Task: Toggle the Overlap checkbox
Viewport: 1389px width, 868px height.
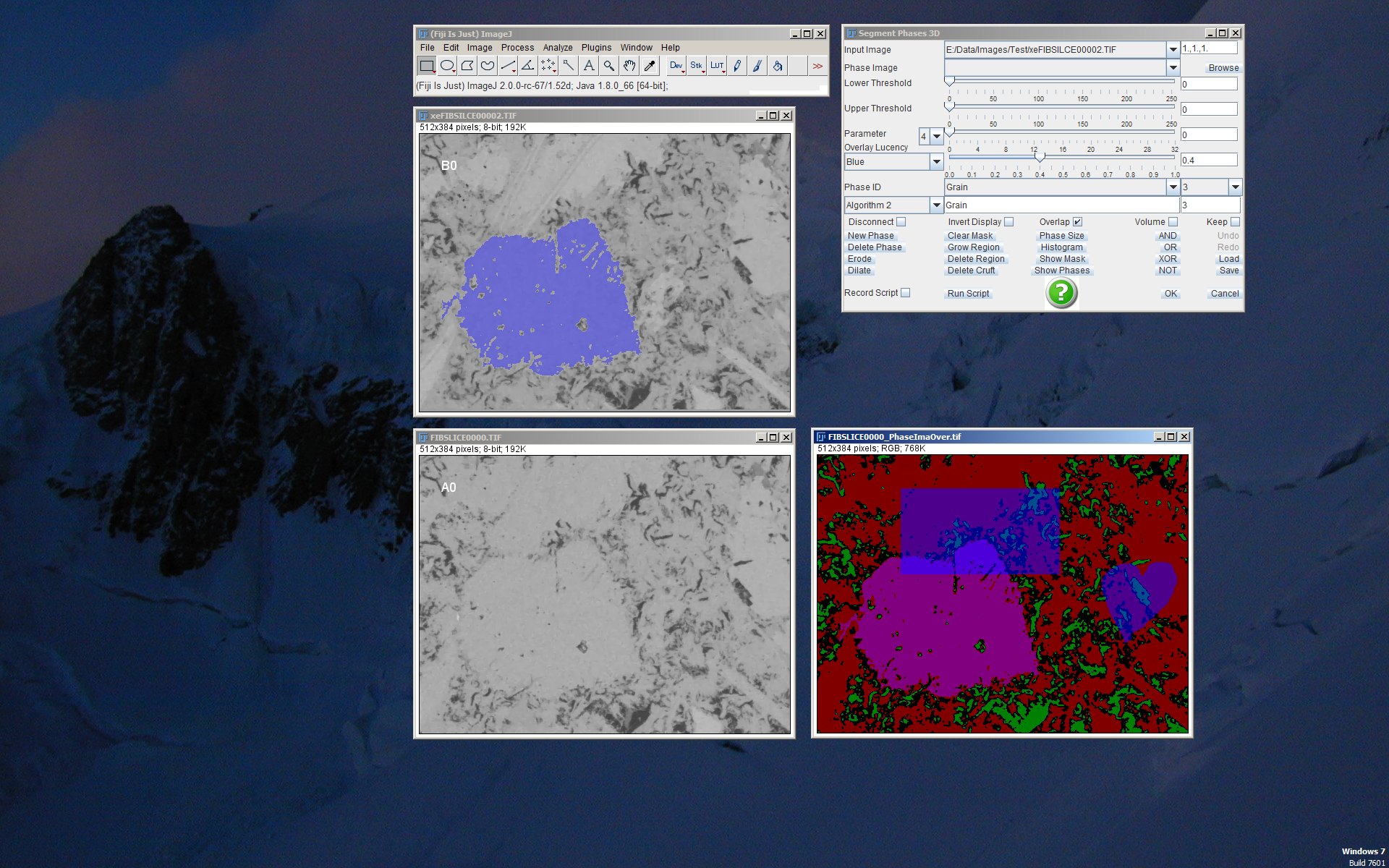Action: point(1077,222)
